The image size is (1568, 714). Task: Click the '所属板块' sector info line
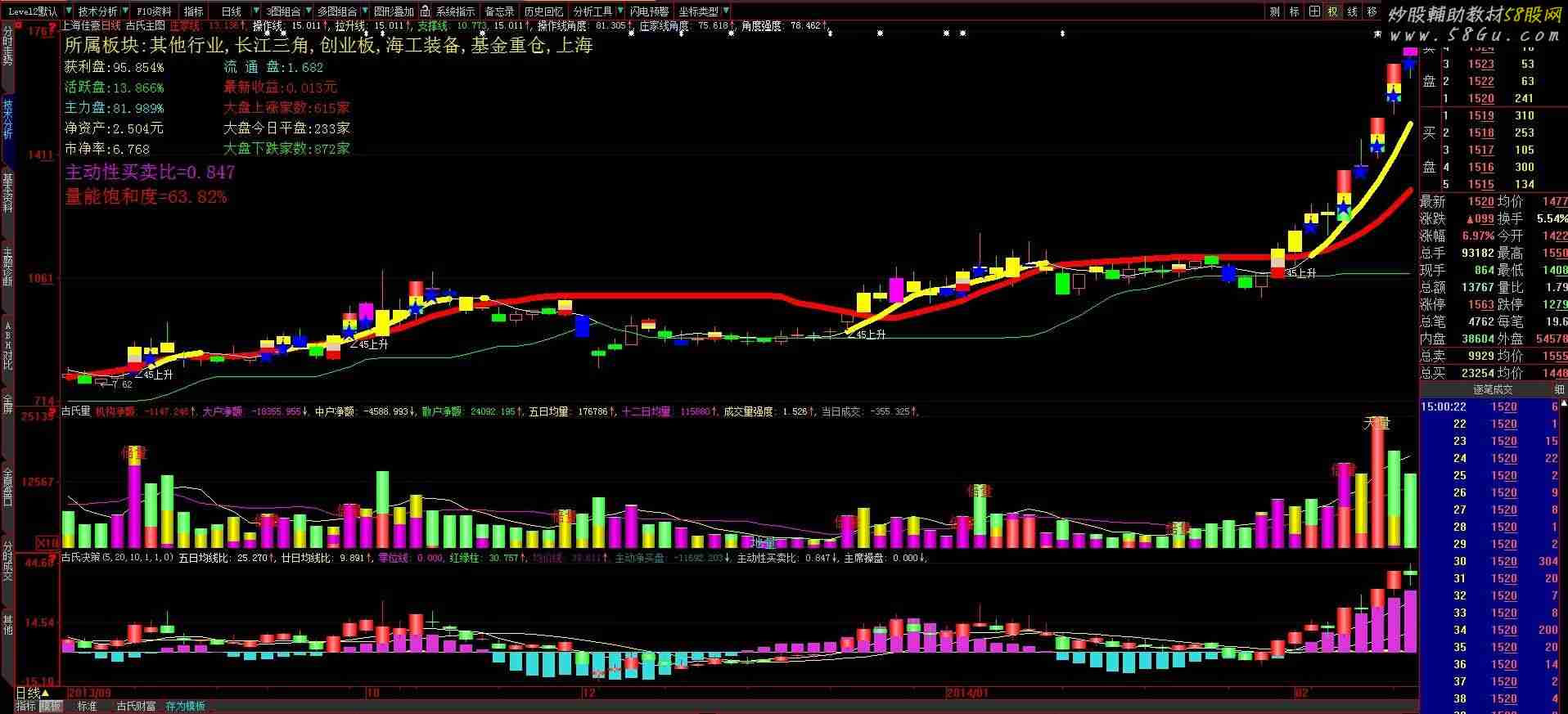point(328,45)
